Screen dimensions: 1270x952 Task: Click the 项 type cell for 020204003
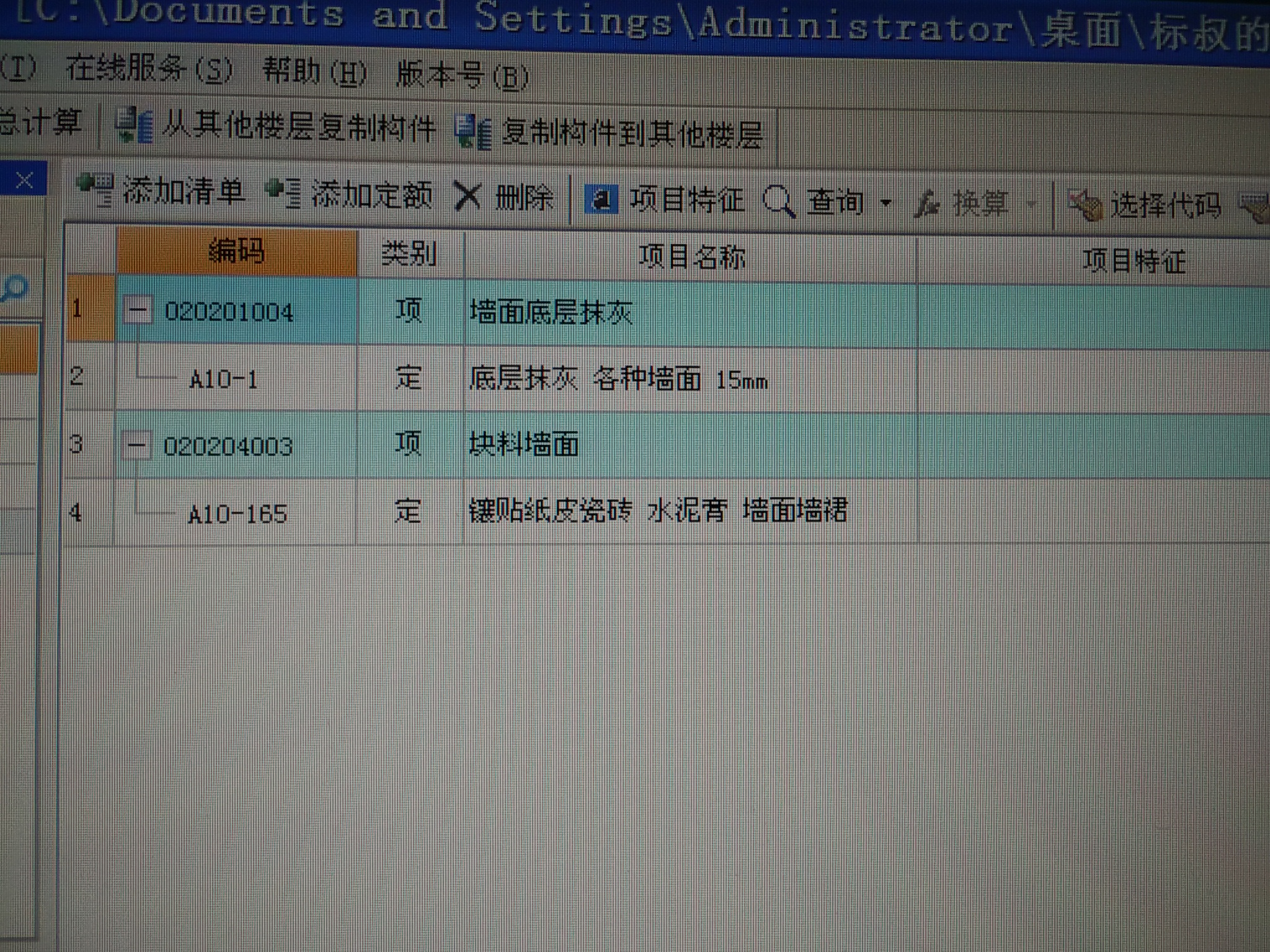click(410, 444)
